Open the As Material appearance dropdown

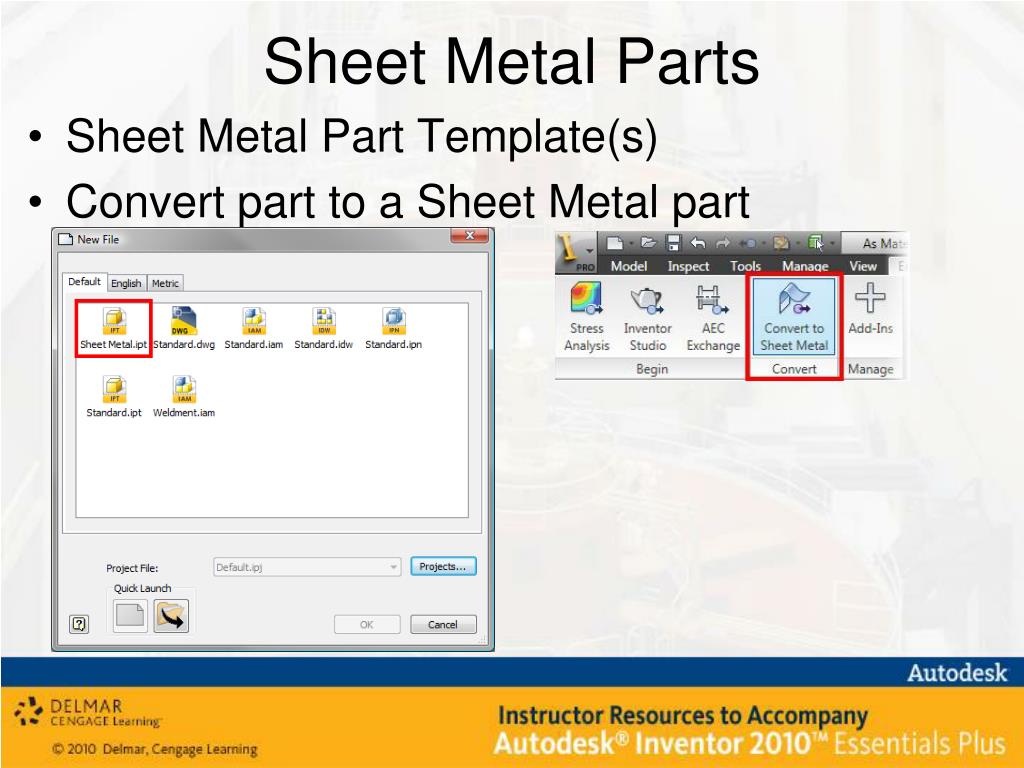tap(875, 244)
